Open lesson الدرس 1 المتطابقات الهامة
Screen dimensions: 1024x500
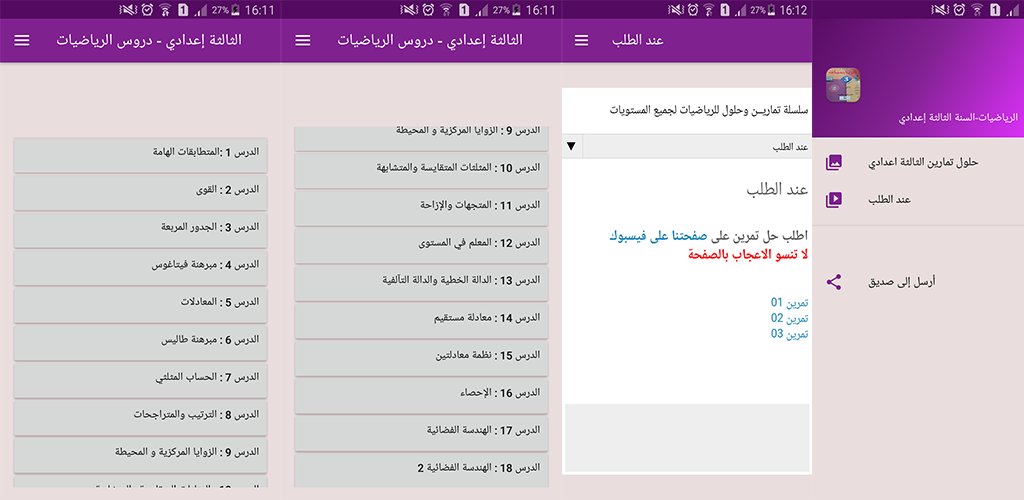pos(140,155)
